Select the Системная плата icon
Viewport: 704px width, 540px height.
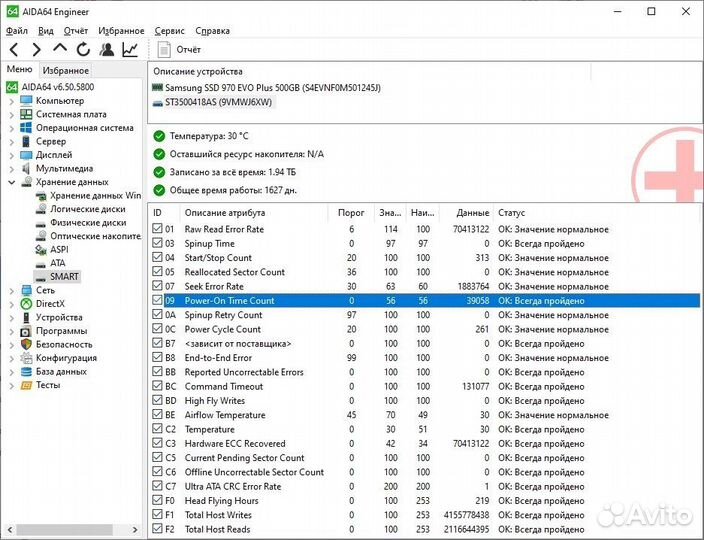[x=26, y=114]
